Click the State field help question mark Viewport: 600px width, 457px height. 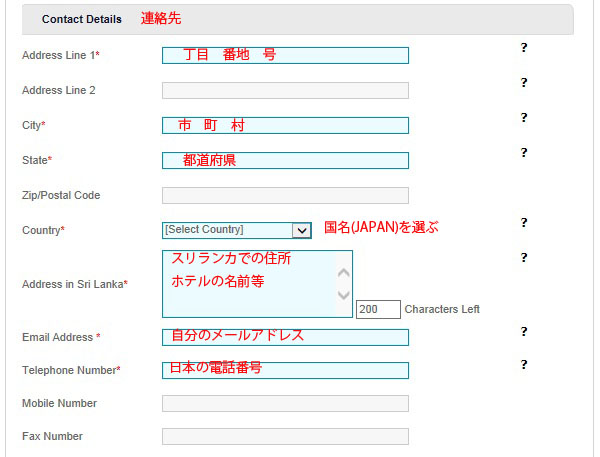point(524,153)
